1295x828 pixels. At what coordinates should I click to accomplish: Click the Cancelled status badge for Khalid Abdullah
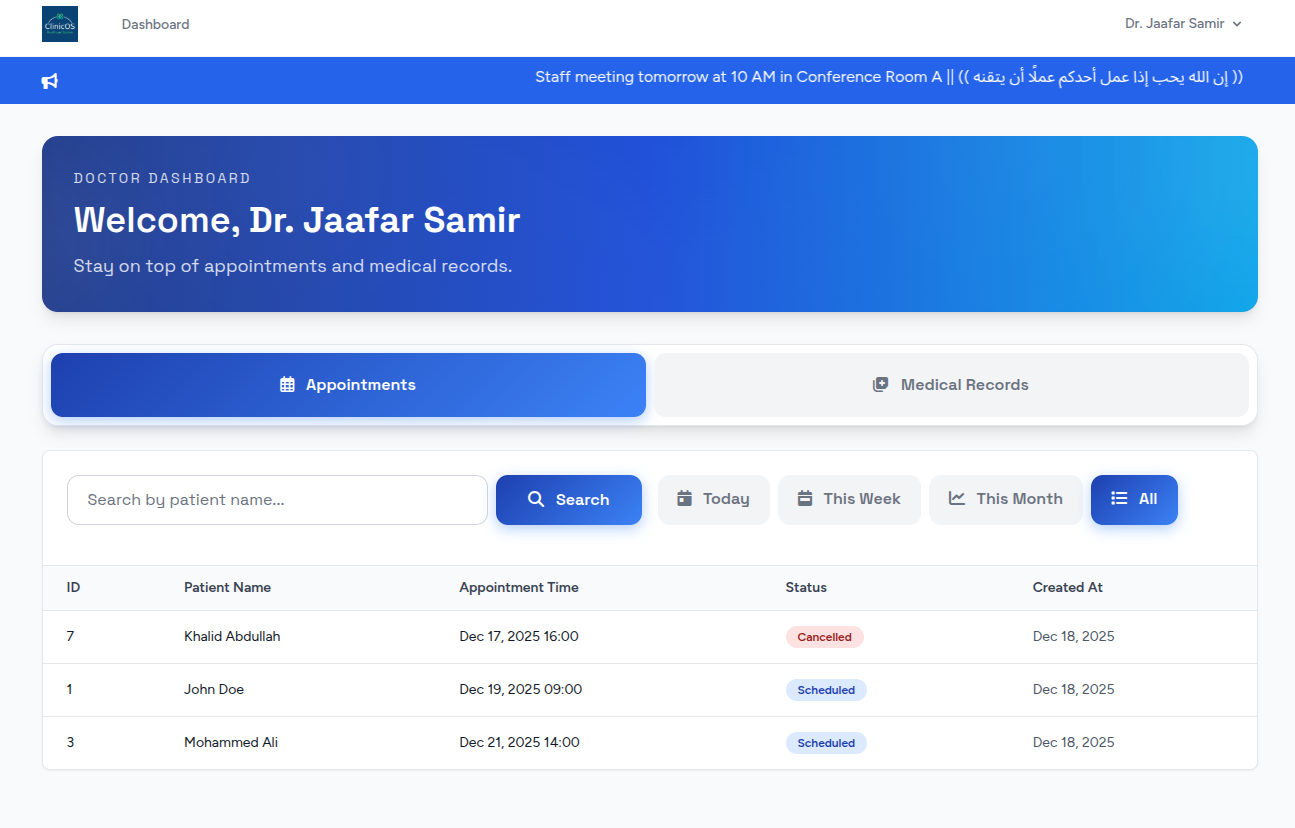[824, 637]
